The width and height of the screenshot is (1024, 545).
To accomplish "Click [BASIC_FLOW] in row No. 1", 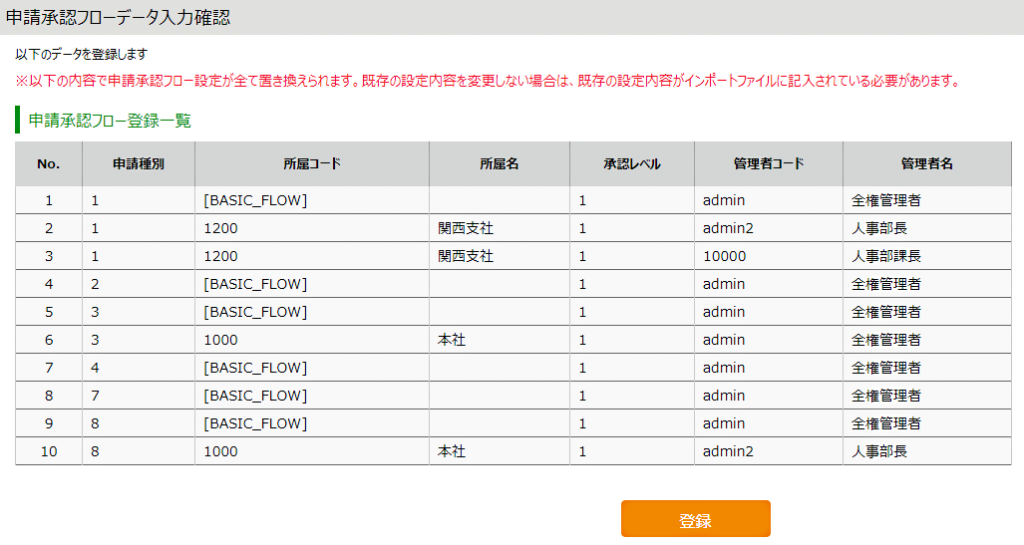I will (x=254, y=201).
